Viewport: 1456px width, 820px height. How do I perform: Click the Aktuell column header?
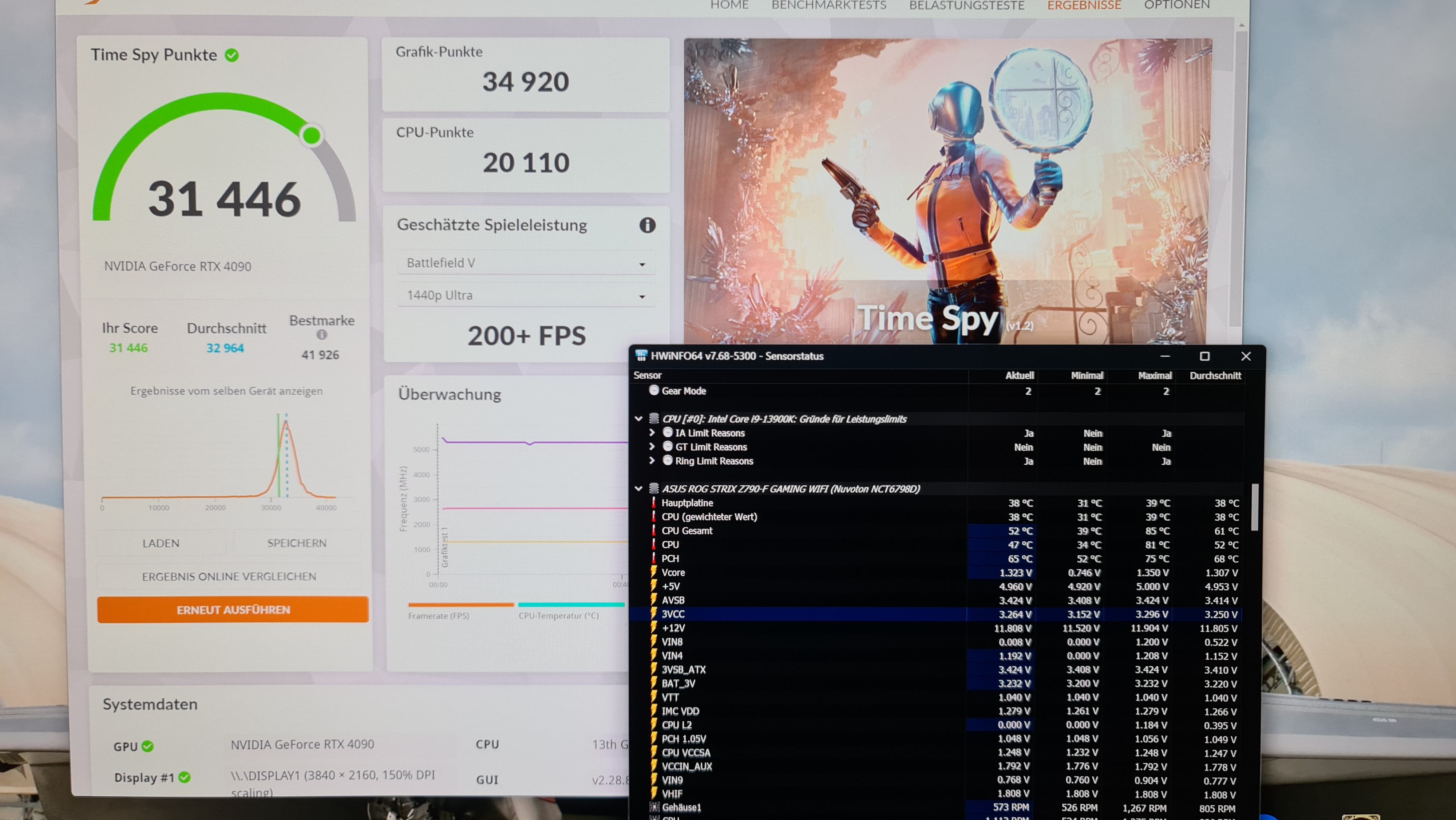(x=1019, y=375)
